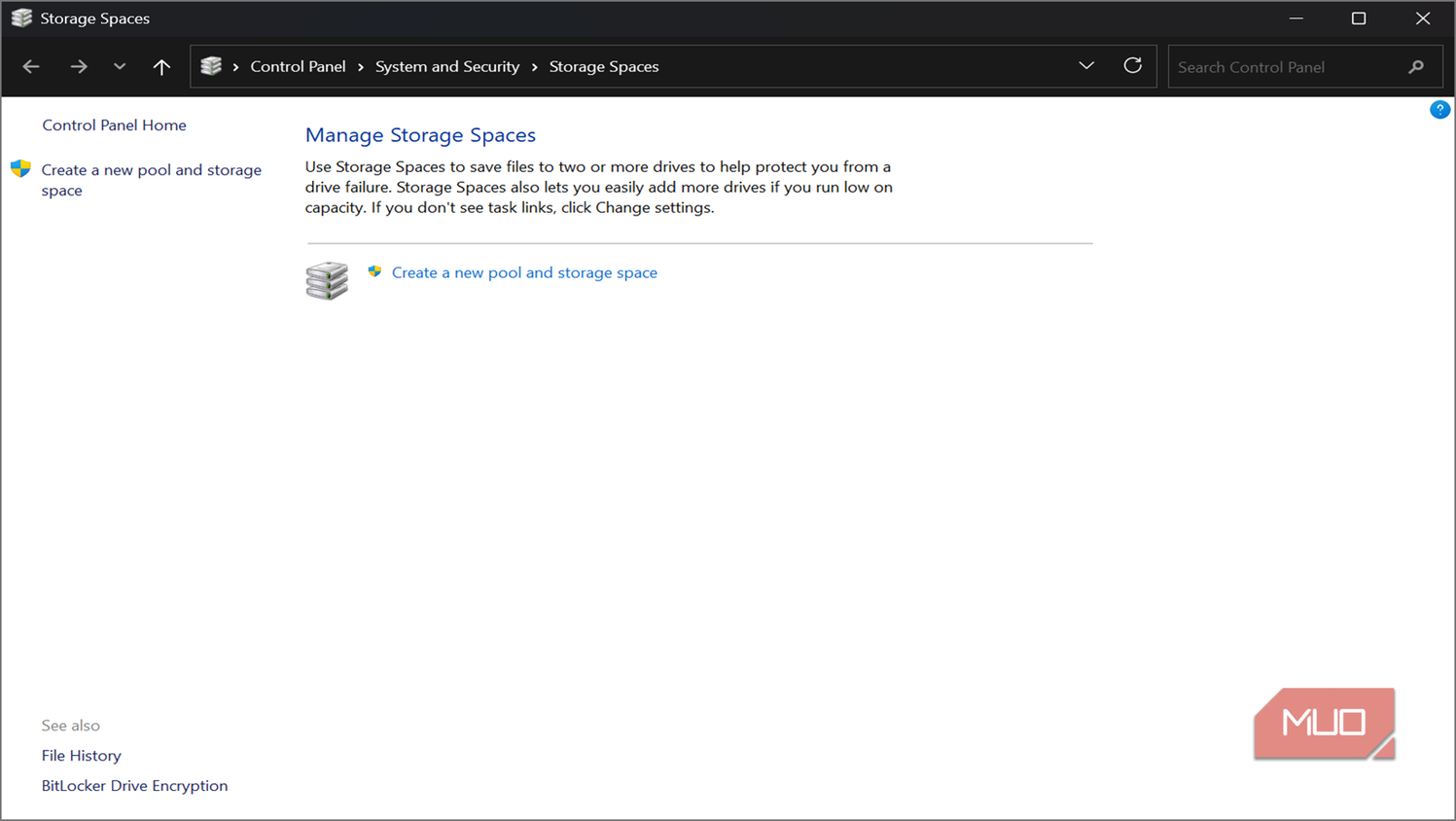
Task: Click the shield icon beside main pool link
Action: click(374, 271)
